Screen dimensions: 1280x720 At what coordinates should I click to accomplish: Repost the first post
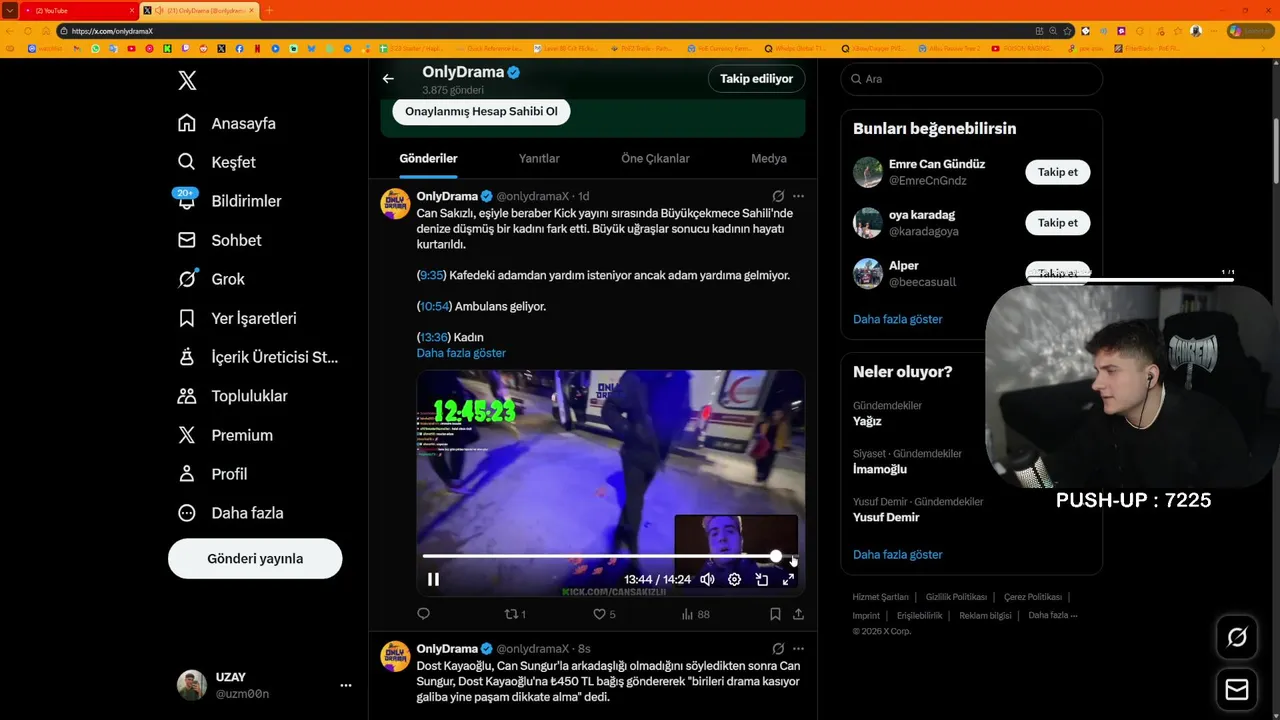point(515,614)
